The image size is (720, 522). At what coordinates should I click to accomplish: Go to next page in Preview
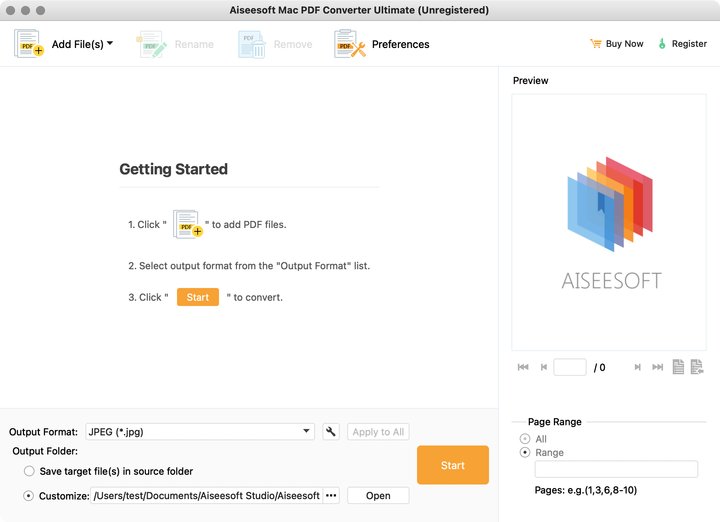(x=637, y=367)
